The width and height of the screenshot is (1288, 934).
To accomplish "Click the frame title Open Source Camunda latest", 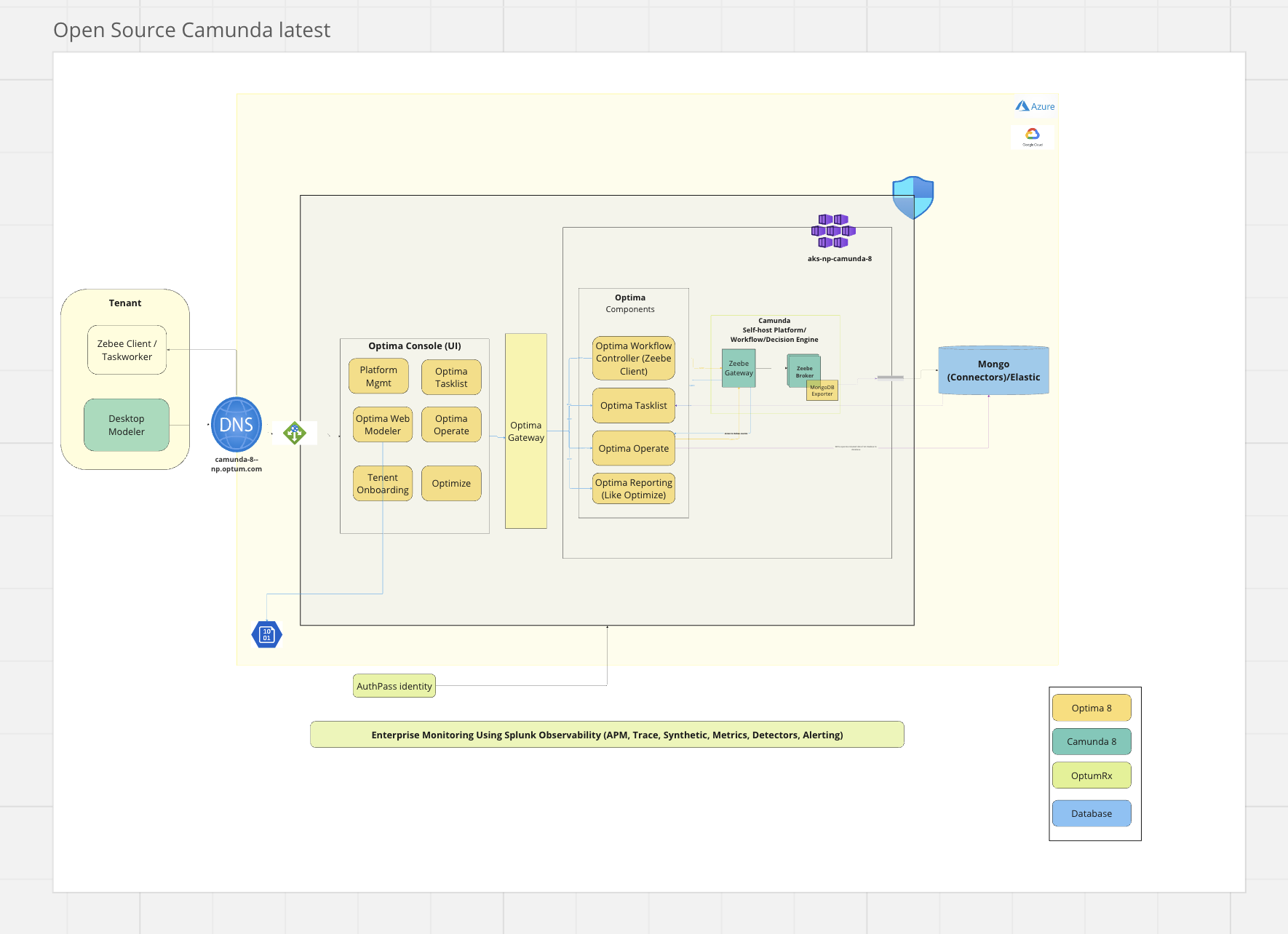I will 191,30.
